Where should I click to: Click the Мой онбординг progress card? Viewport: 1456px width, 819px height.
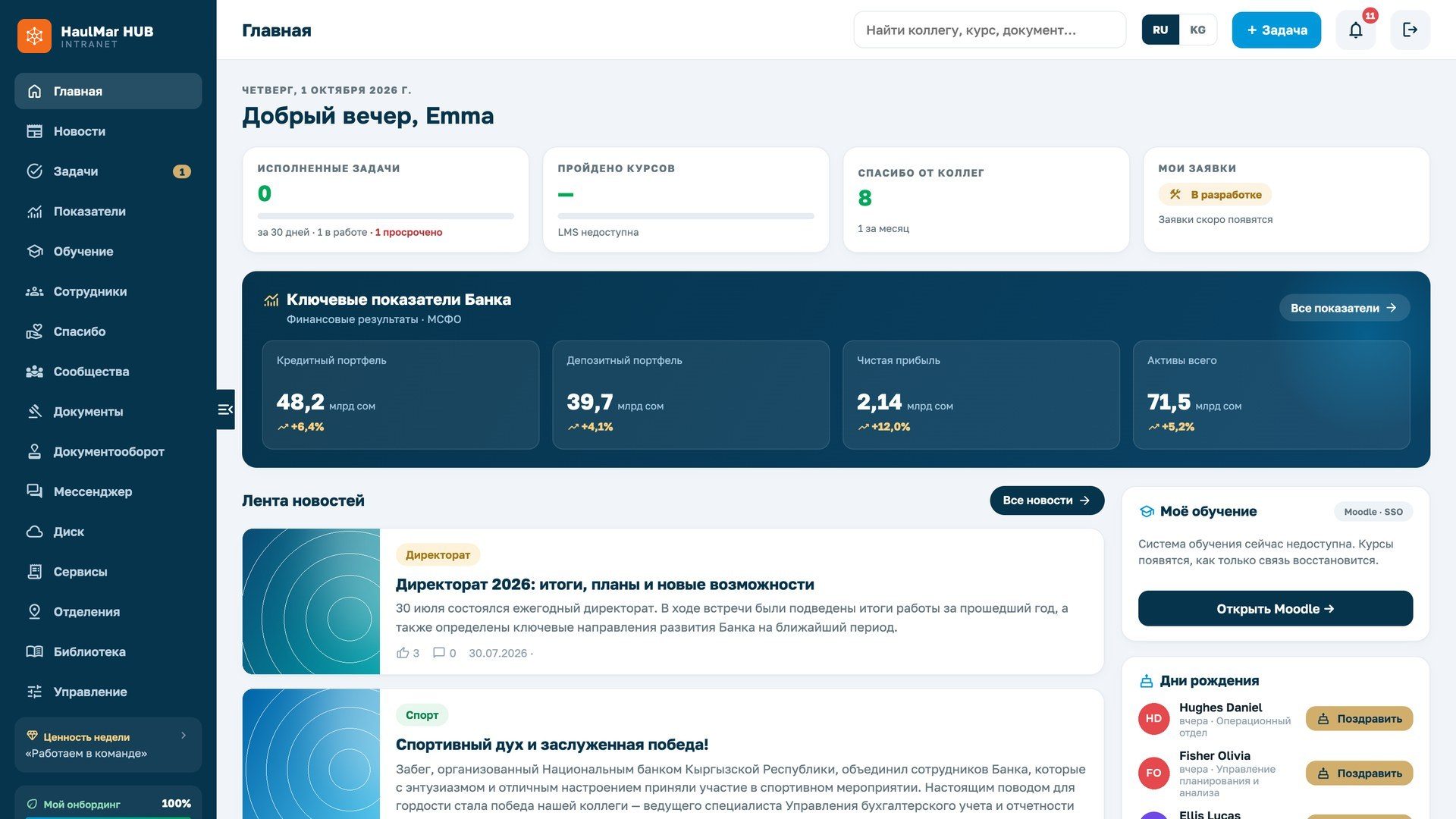pyautogui.click(x=108, y=803)
